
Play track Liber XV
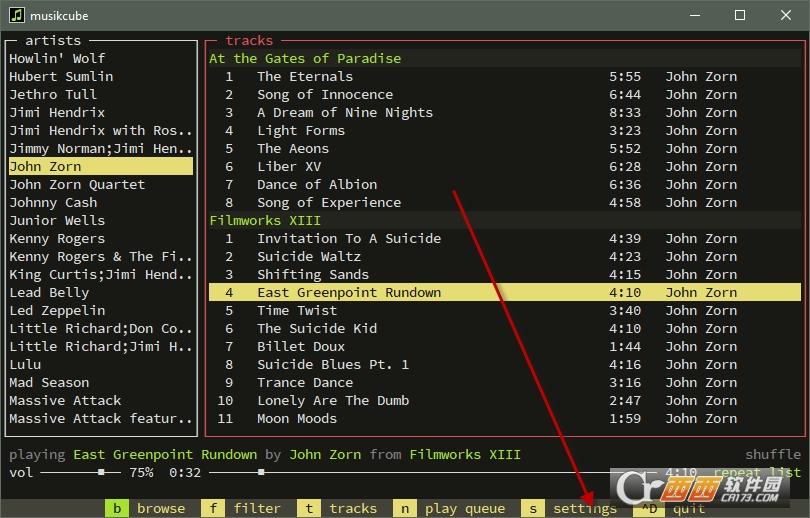(505, 166)
